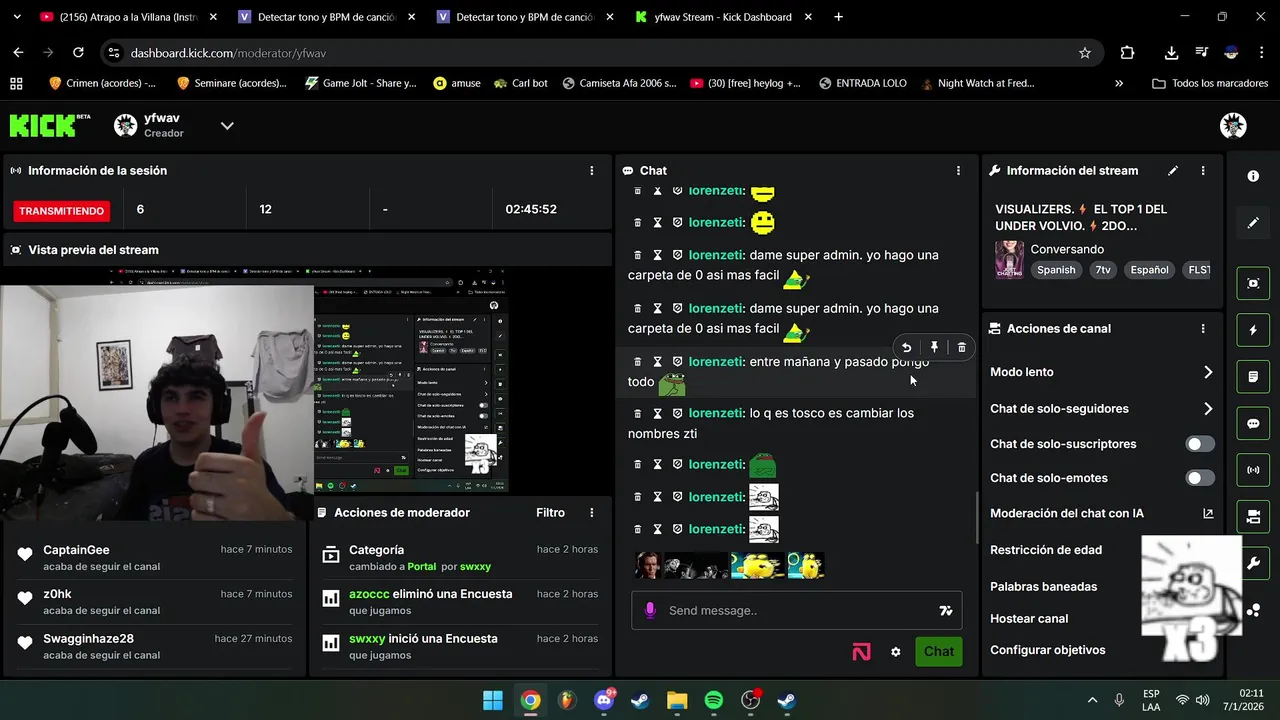Send message with the green Chat button

pos(938,652)
